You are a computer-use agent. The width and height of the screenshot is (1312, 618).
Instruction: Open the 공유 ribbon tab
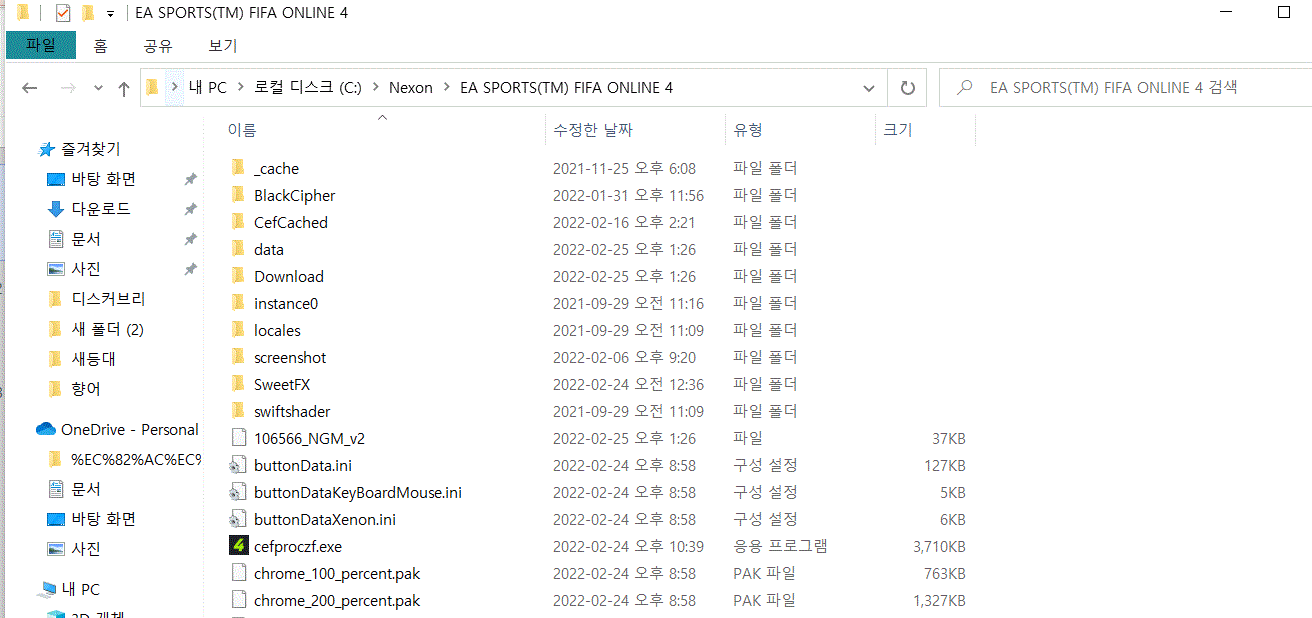(x=158, y=46)
